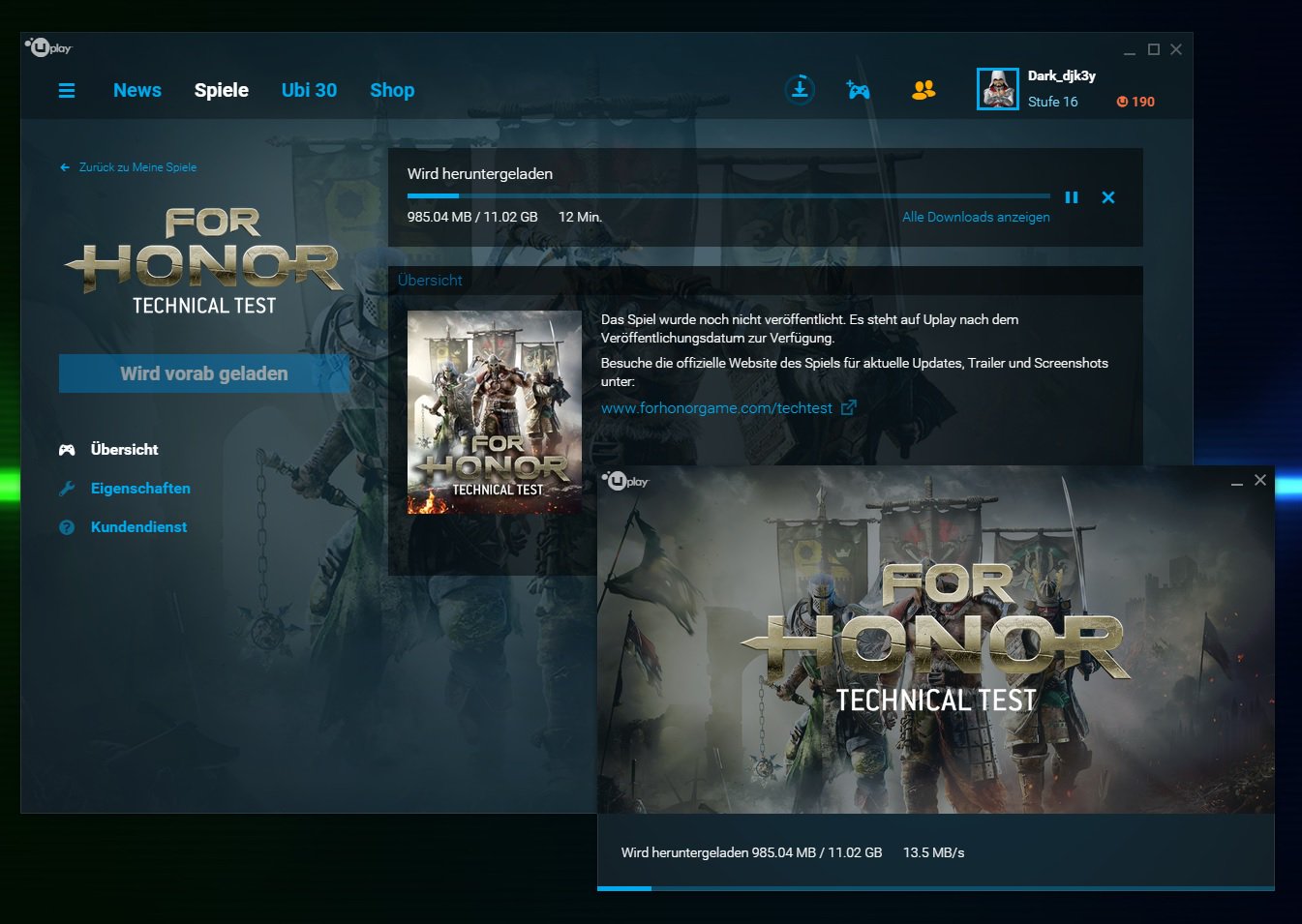This screenshot has width=1302, height=924.
Task: Click the external link icon after techtest URL
Action: pos(849,407)
